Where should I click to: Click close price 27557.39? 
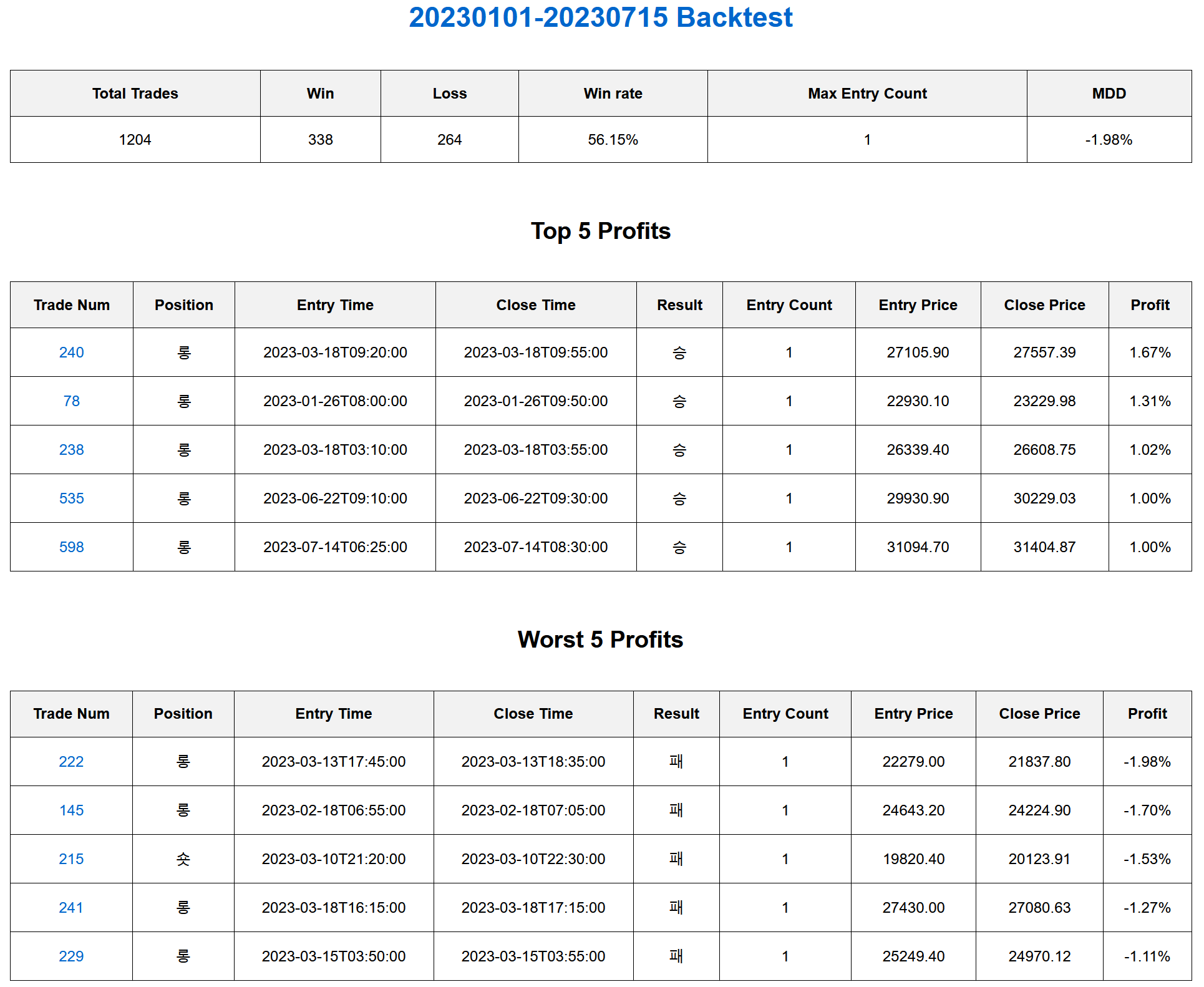[x=1044, y=352]
